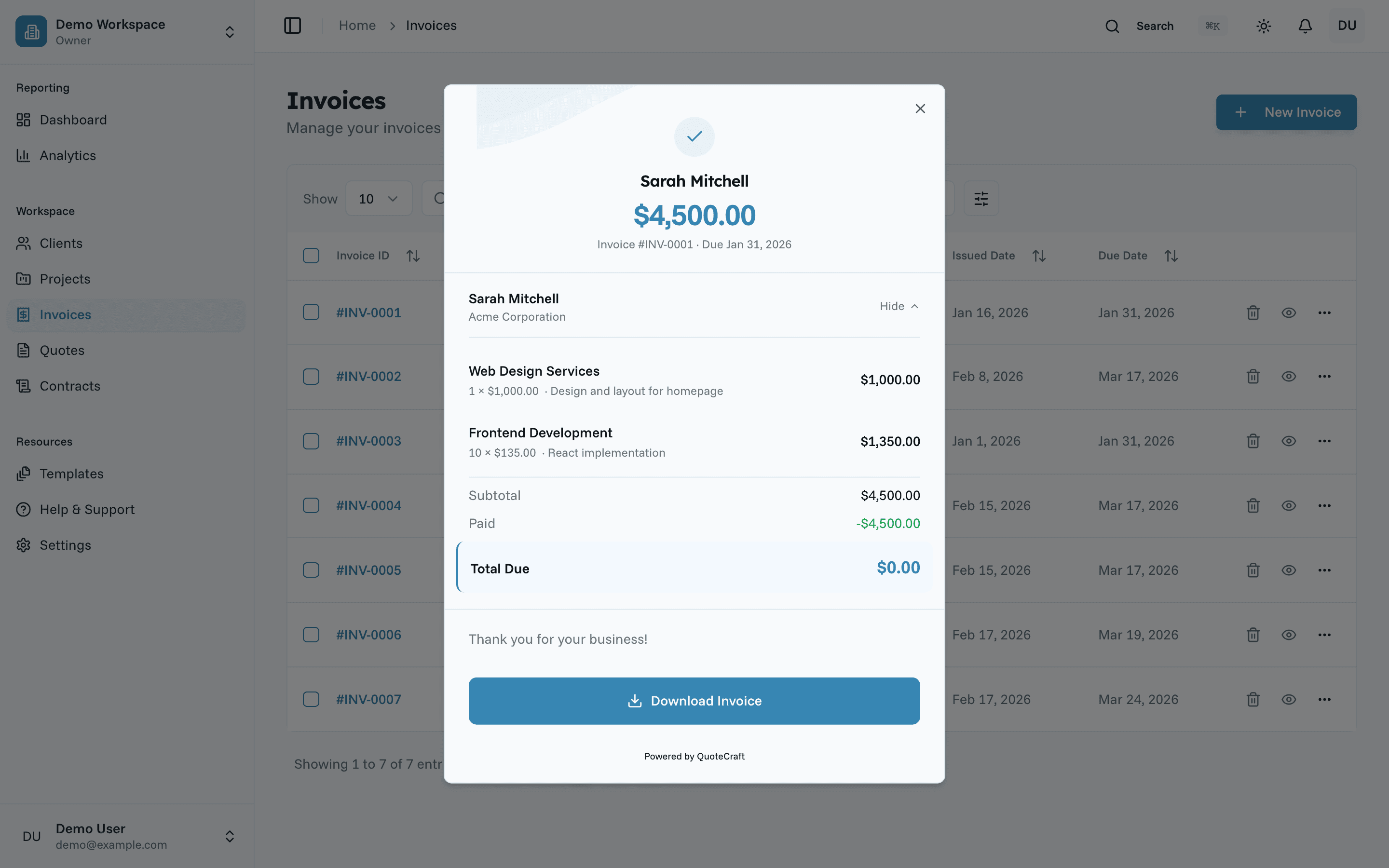The width and height of the screenshot is (1389, 868).
Task: Open the Show 10 entries dropdown
Action: (378, 198)
